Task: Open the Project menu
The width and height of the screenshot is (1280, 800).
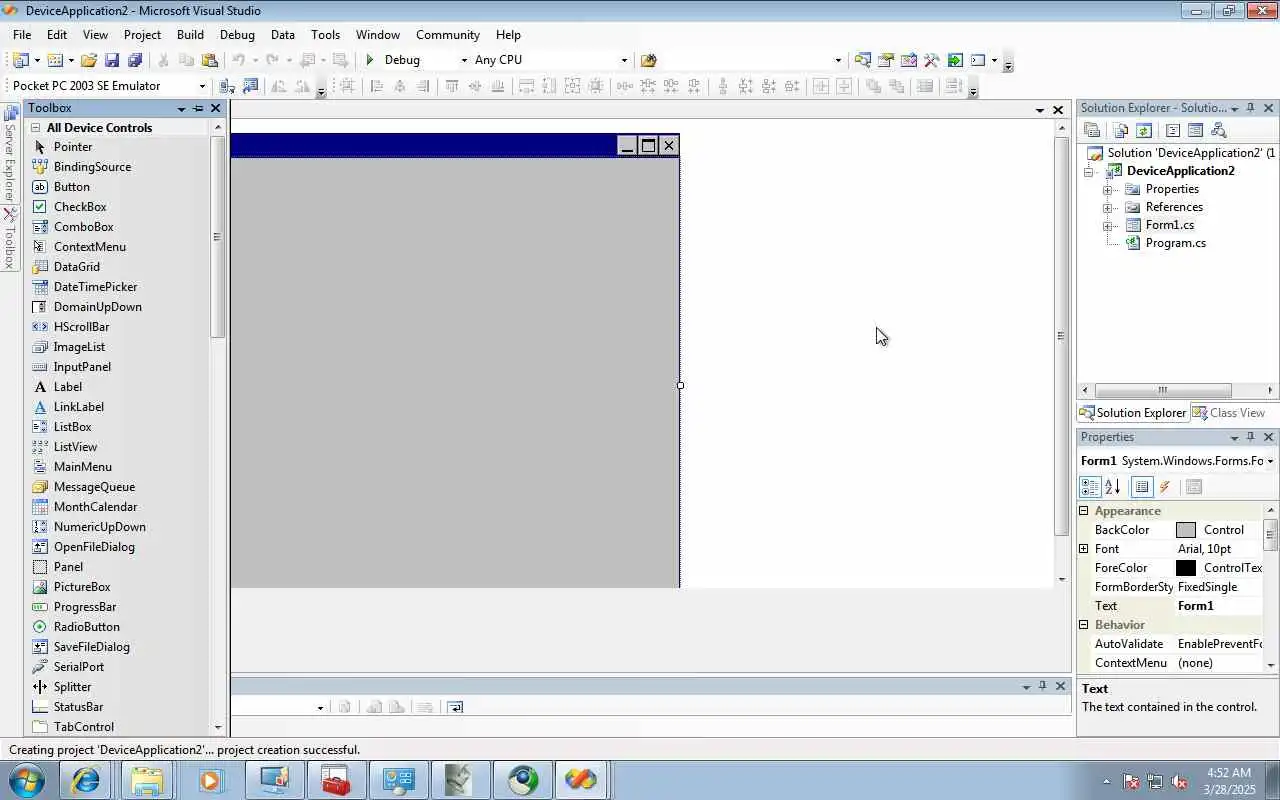Action: (142, 34)
